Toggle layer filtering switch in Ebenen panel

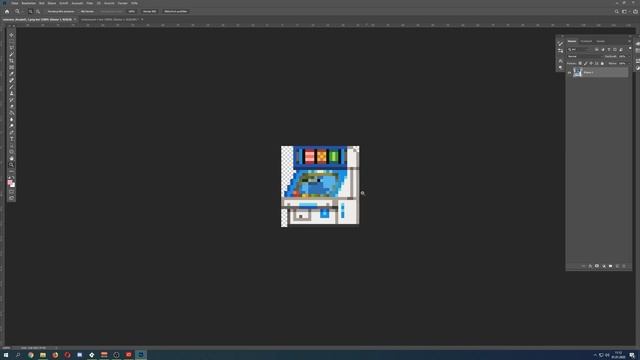(630, 48)
